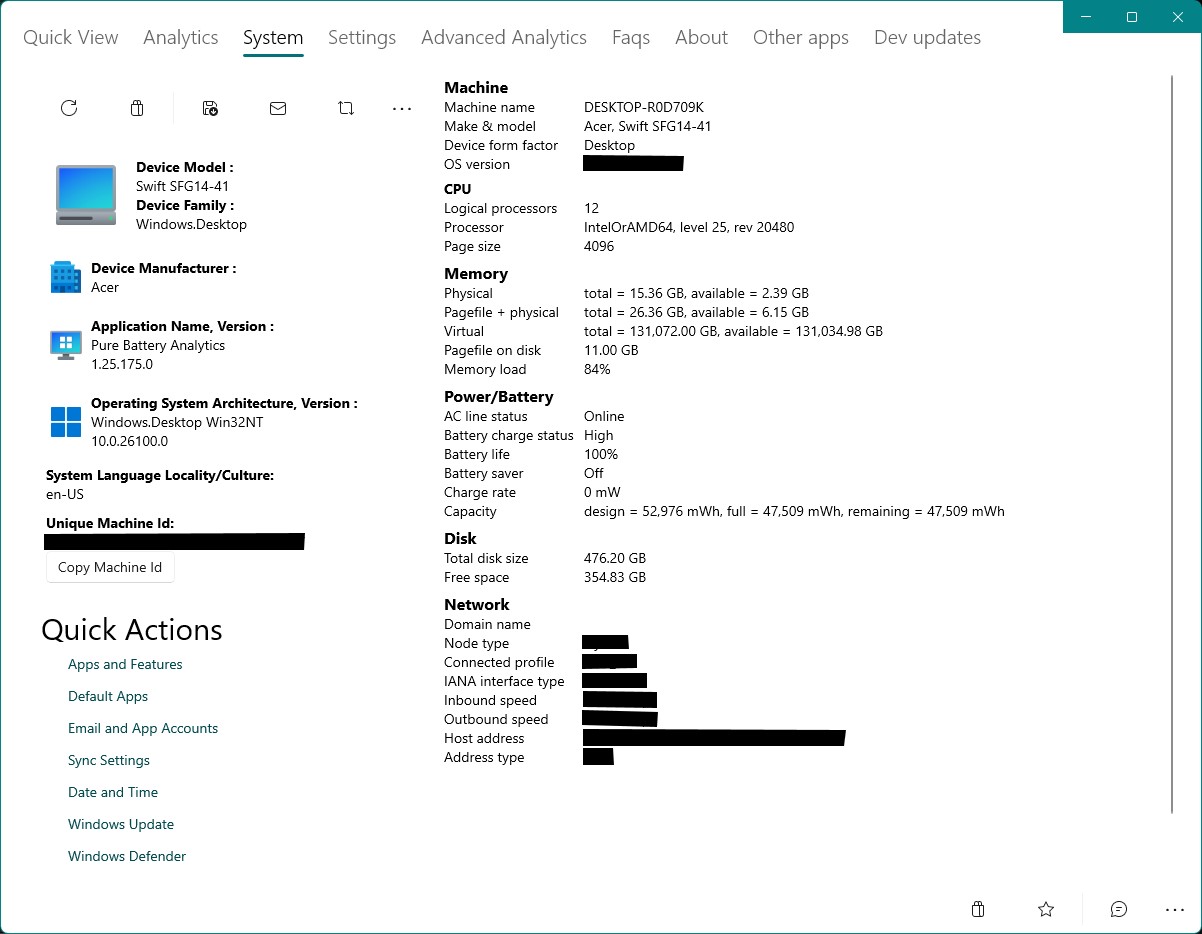Screen dimensions: 1202x934
Task: Open the Dev updates tab
Action: click(x=927, y=37)
